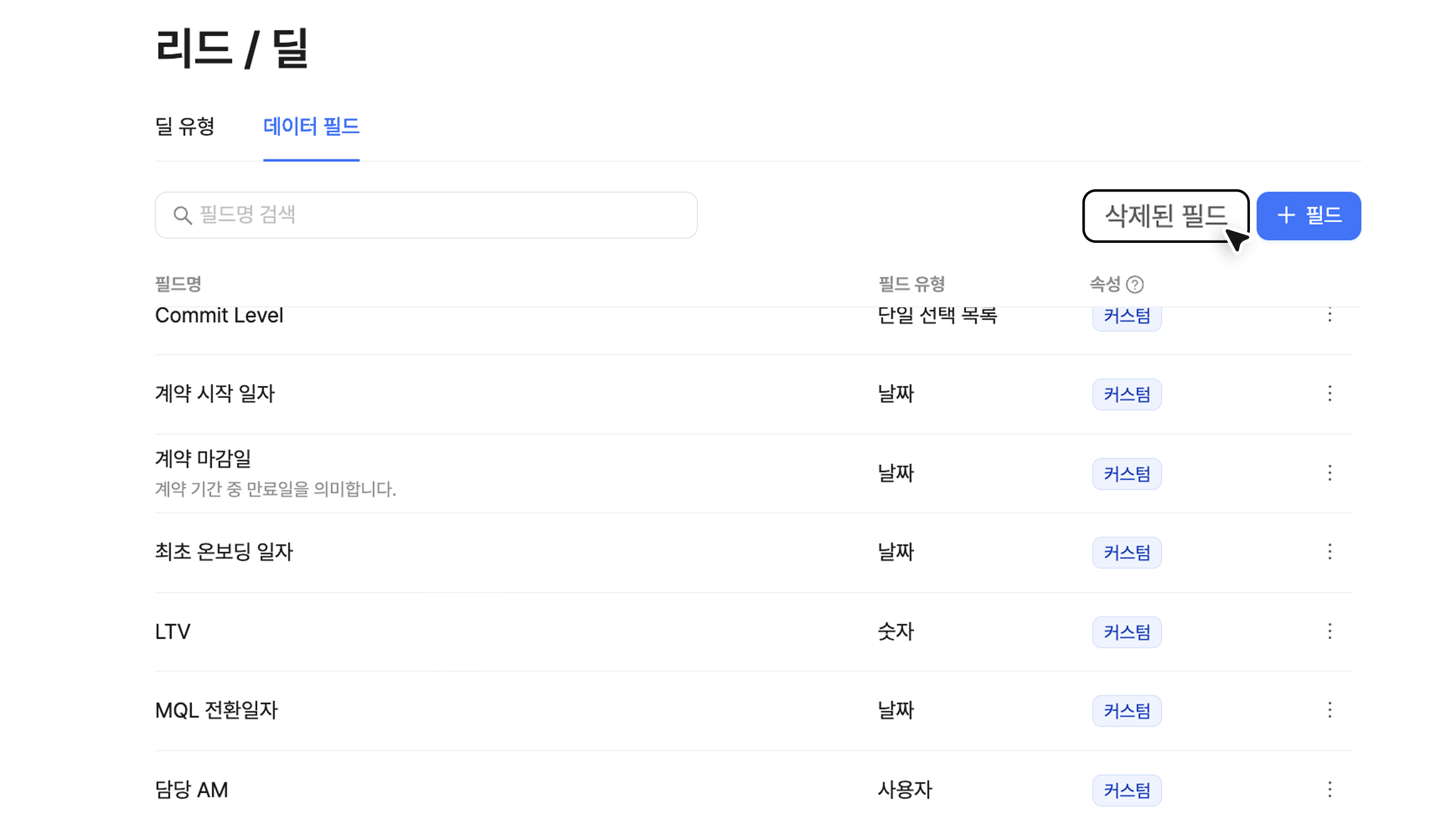Viewport: 1456px width, 824px height.
Task: Open kebab menu for 계약 마감일 row
Action: pos(1329,472)
